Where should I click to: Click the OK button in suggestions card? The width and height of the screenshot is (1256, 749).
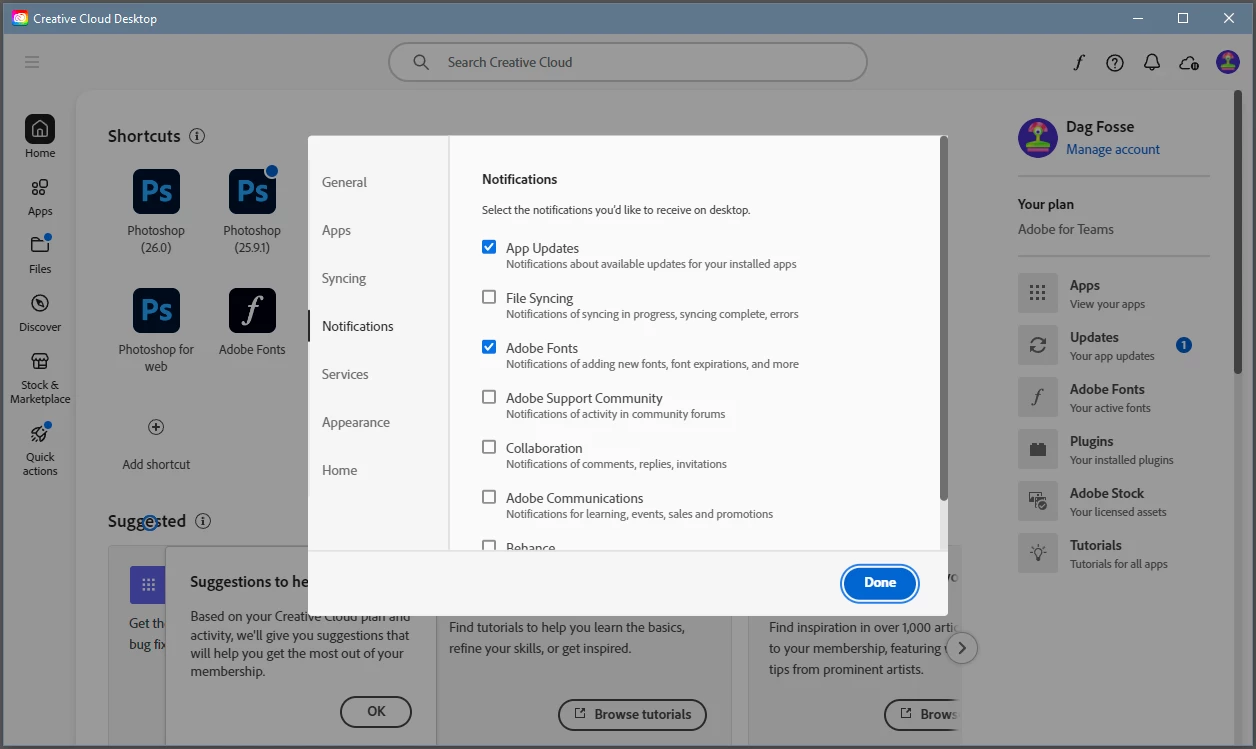(x=376, y=711)
